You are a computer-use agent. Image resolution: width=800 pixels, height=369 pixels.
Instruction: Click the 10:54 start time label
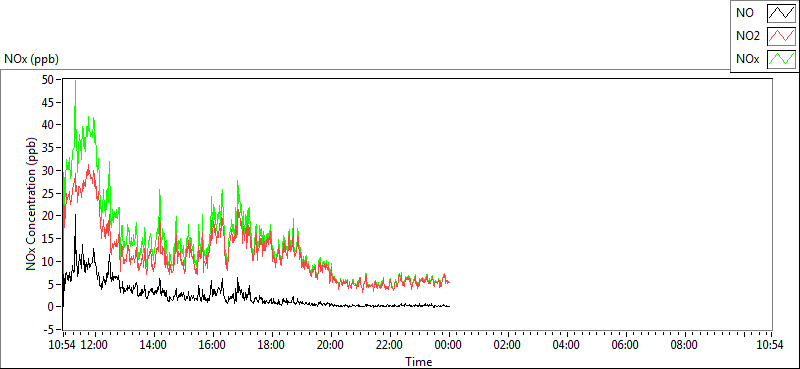[x=63, y=345]
